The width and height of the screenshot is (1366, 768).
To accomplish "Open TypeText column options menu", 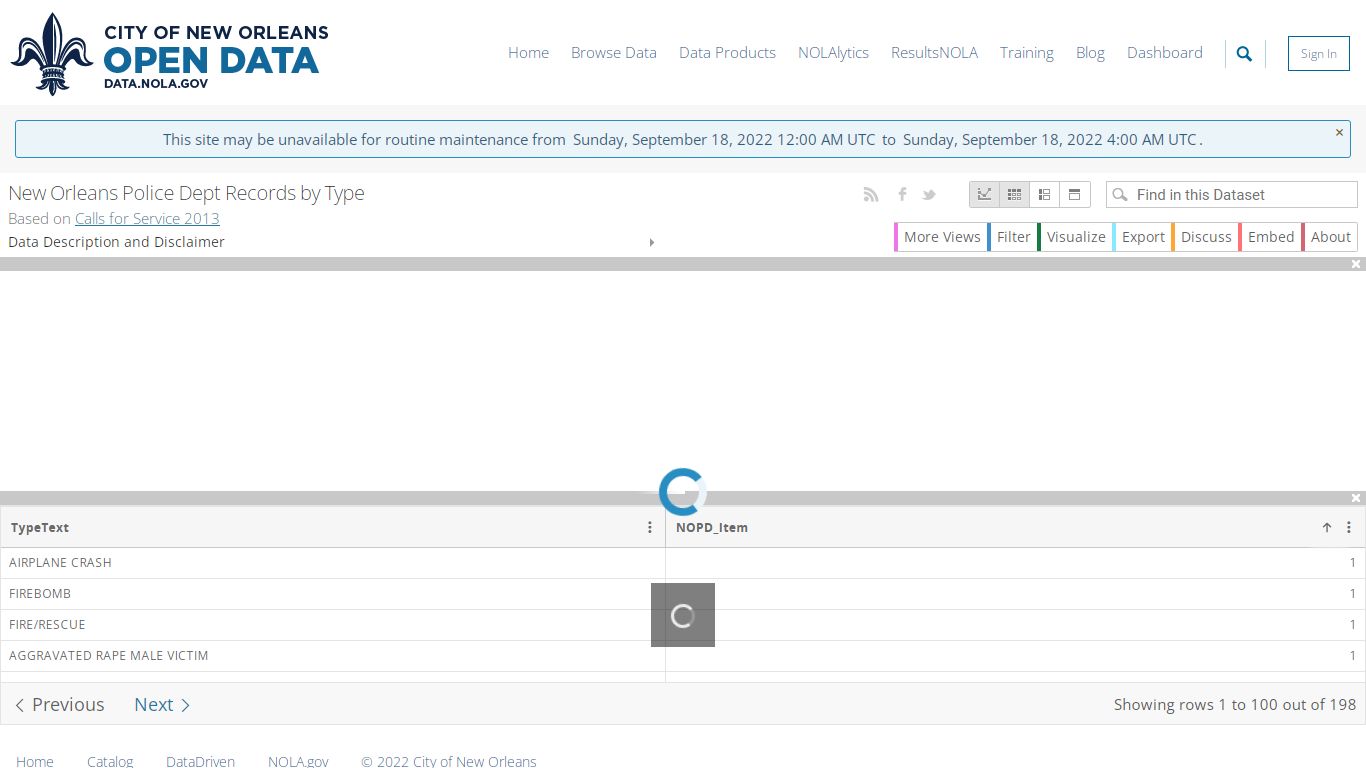I will (x=650, y=528).
